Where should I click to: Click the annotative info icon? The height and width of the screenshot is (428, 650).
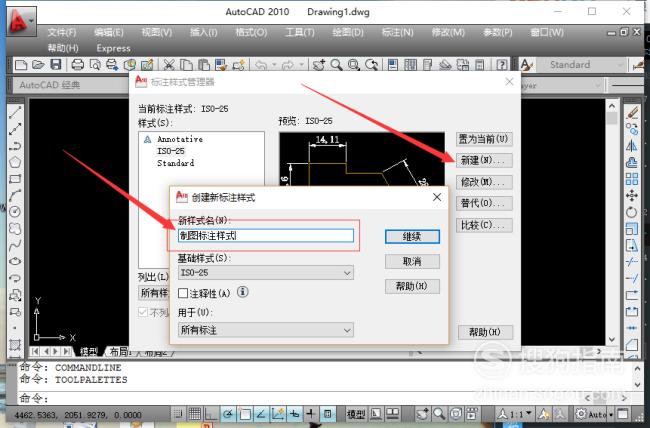pyautogui.click(x=243, y=292)
